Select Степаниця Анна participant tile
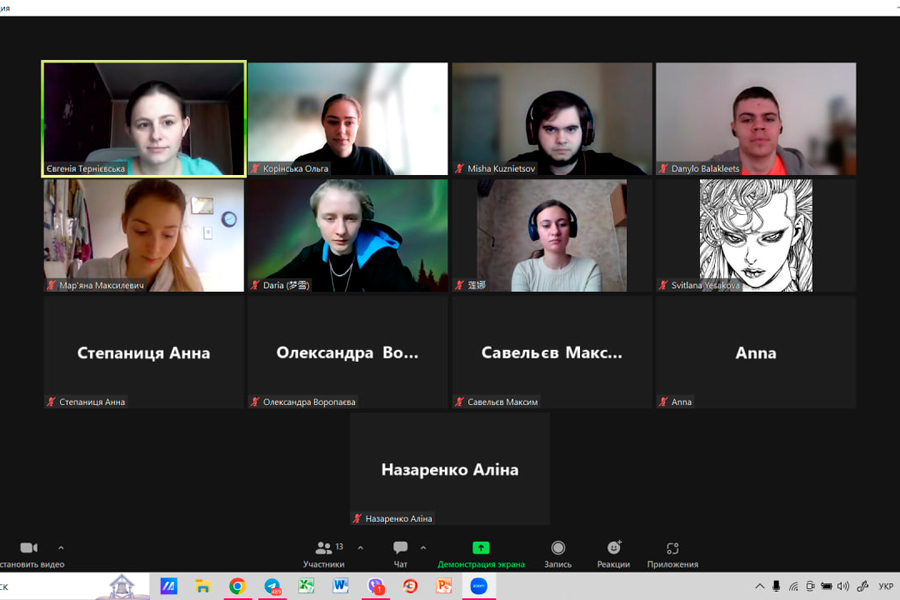This screenshot has height=600, width=900. click(144, 352)
